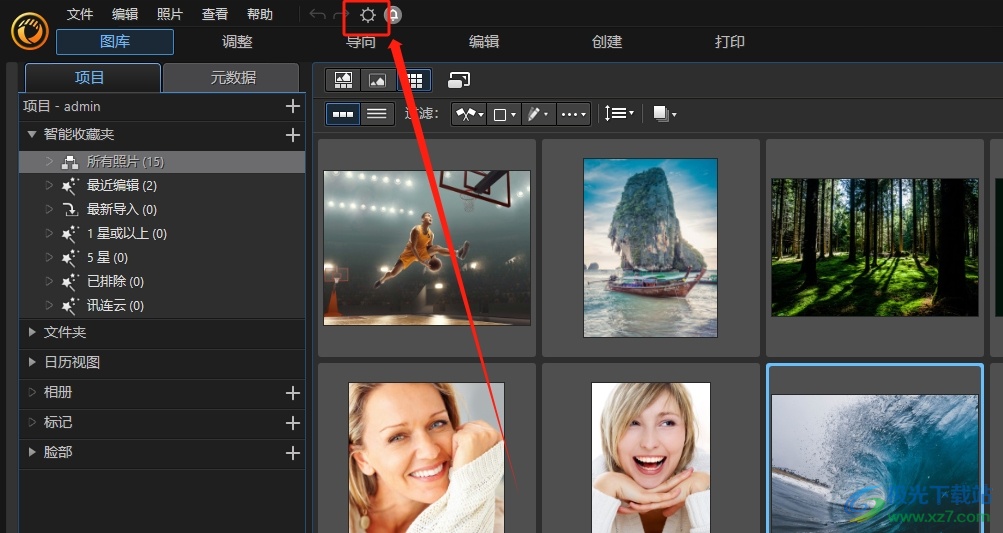Select 所有照片 (15) collection
The width and height of the screenshot is (1003, 533).
click(162, 162)
